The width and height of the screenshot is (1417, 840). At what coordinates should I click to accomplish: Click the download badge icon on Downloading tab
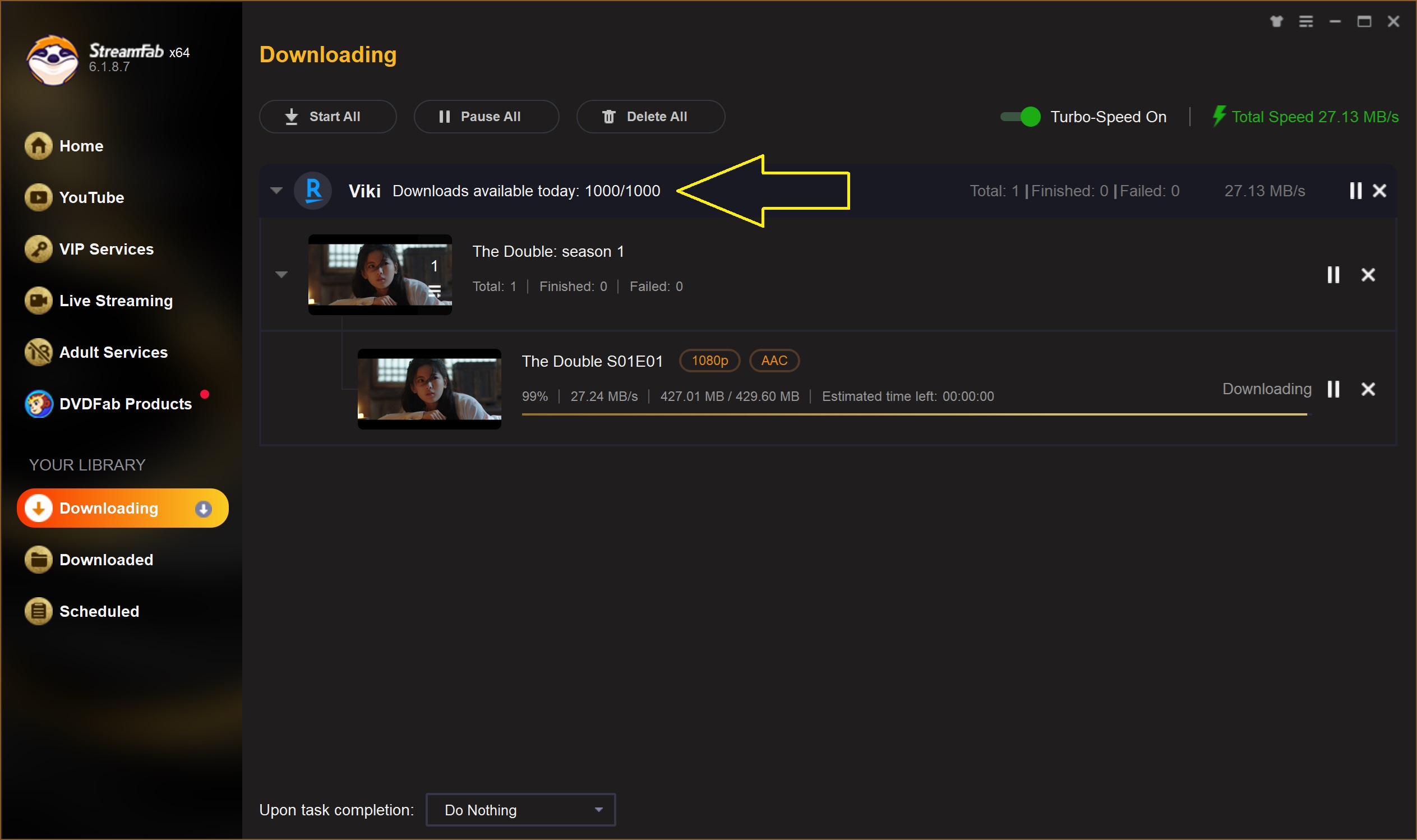pyautogui.click(x=203, y=509)
